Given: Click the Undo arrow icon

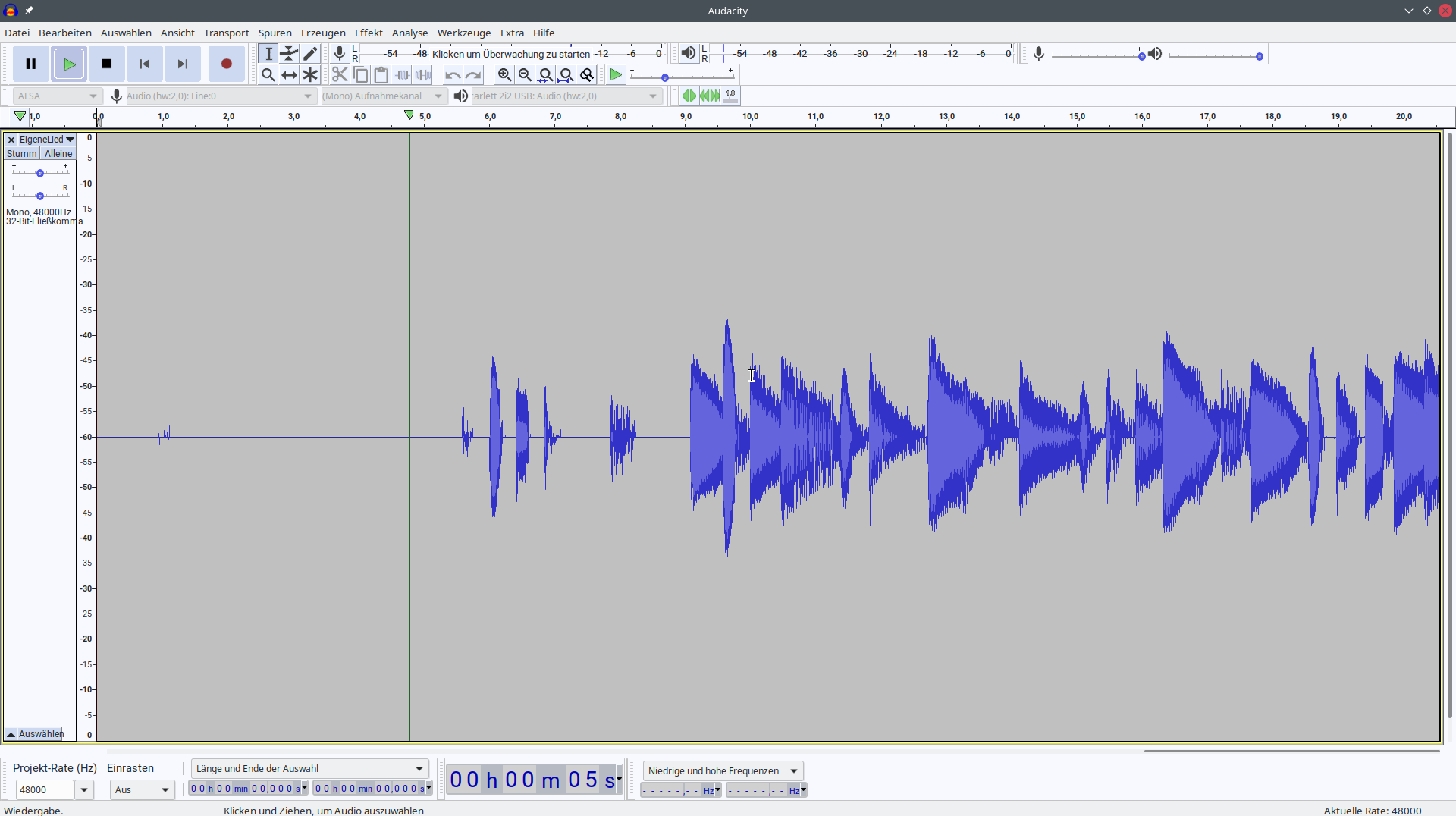Looking at the screenshot, I should 452,74.
